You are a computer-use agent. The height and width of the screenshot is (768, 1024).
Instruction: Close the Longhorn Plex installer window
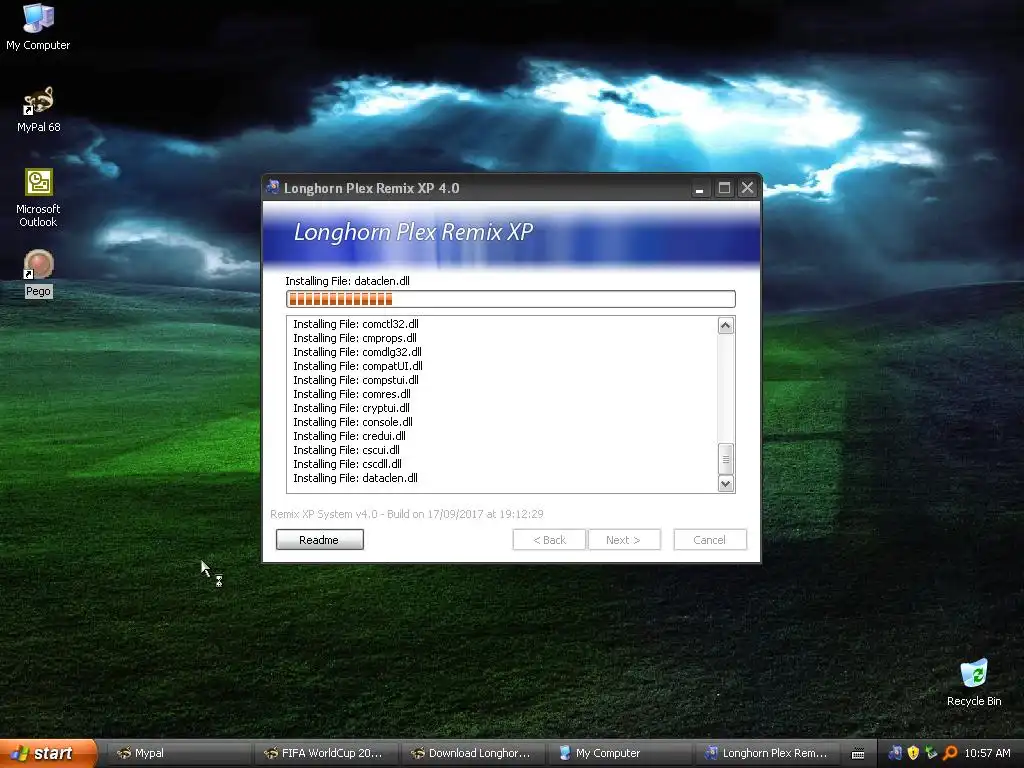747,188
